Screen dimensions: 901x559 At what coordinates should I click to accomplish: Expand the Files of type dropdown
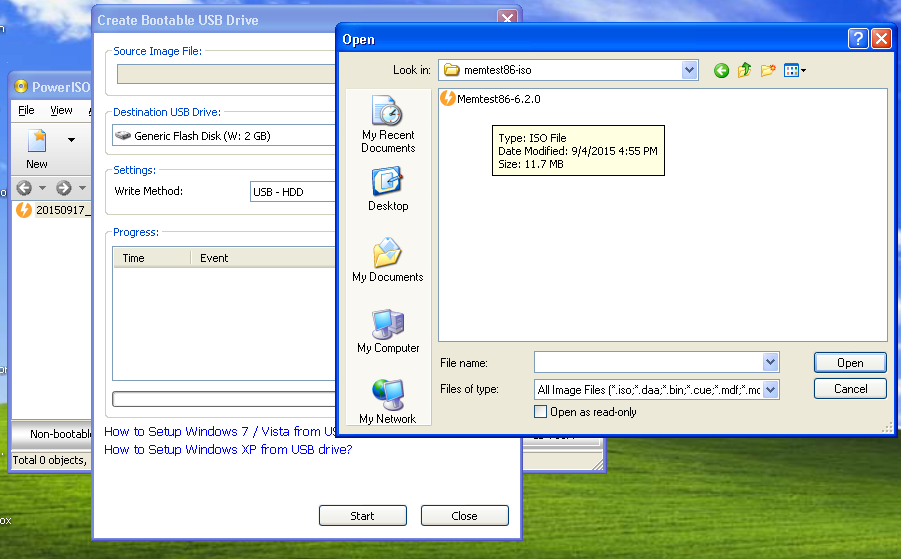point(771,390)
